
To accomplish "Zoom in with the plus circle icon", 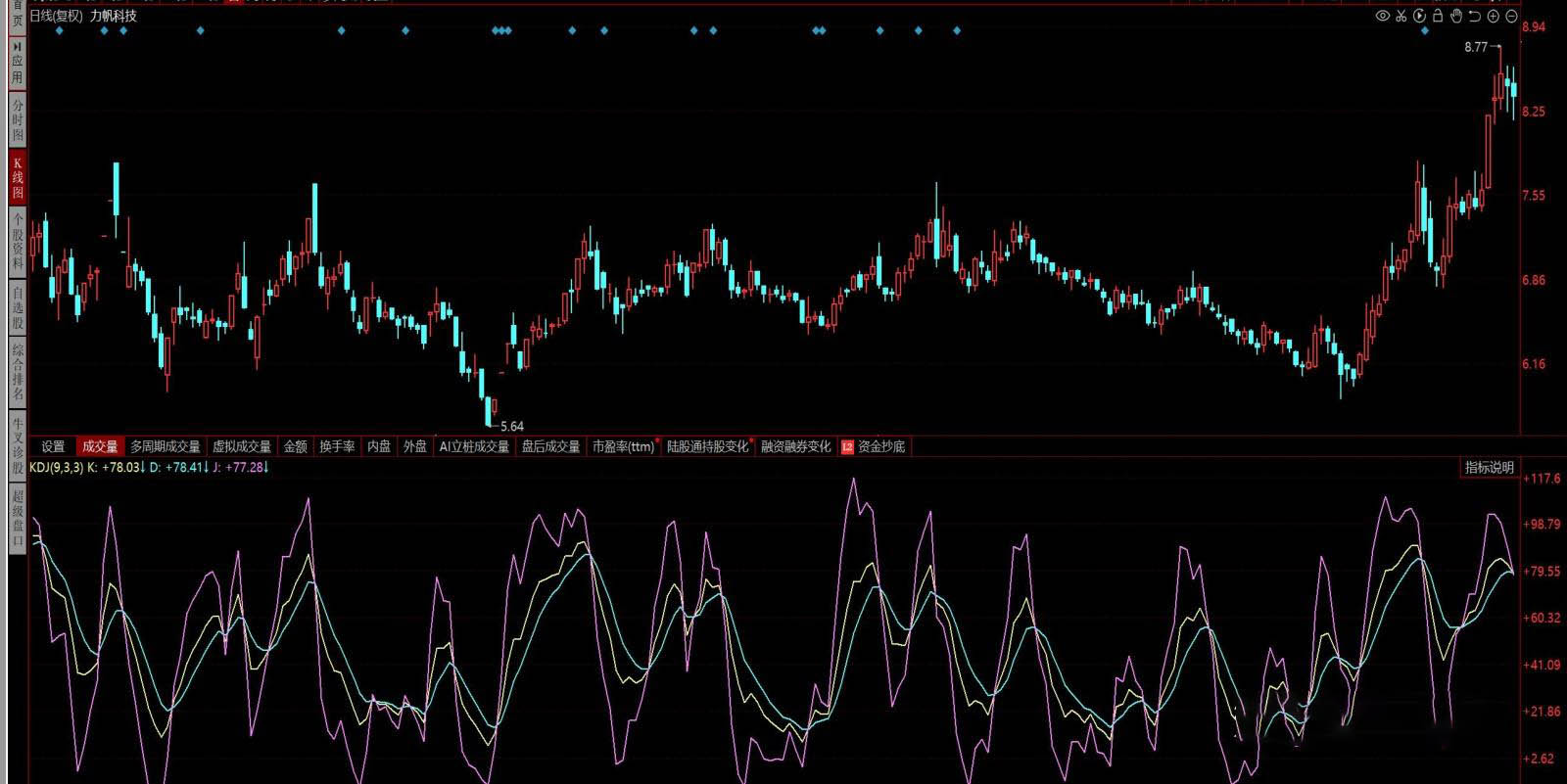I will click(1493, 16).
